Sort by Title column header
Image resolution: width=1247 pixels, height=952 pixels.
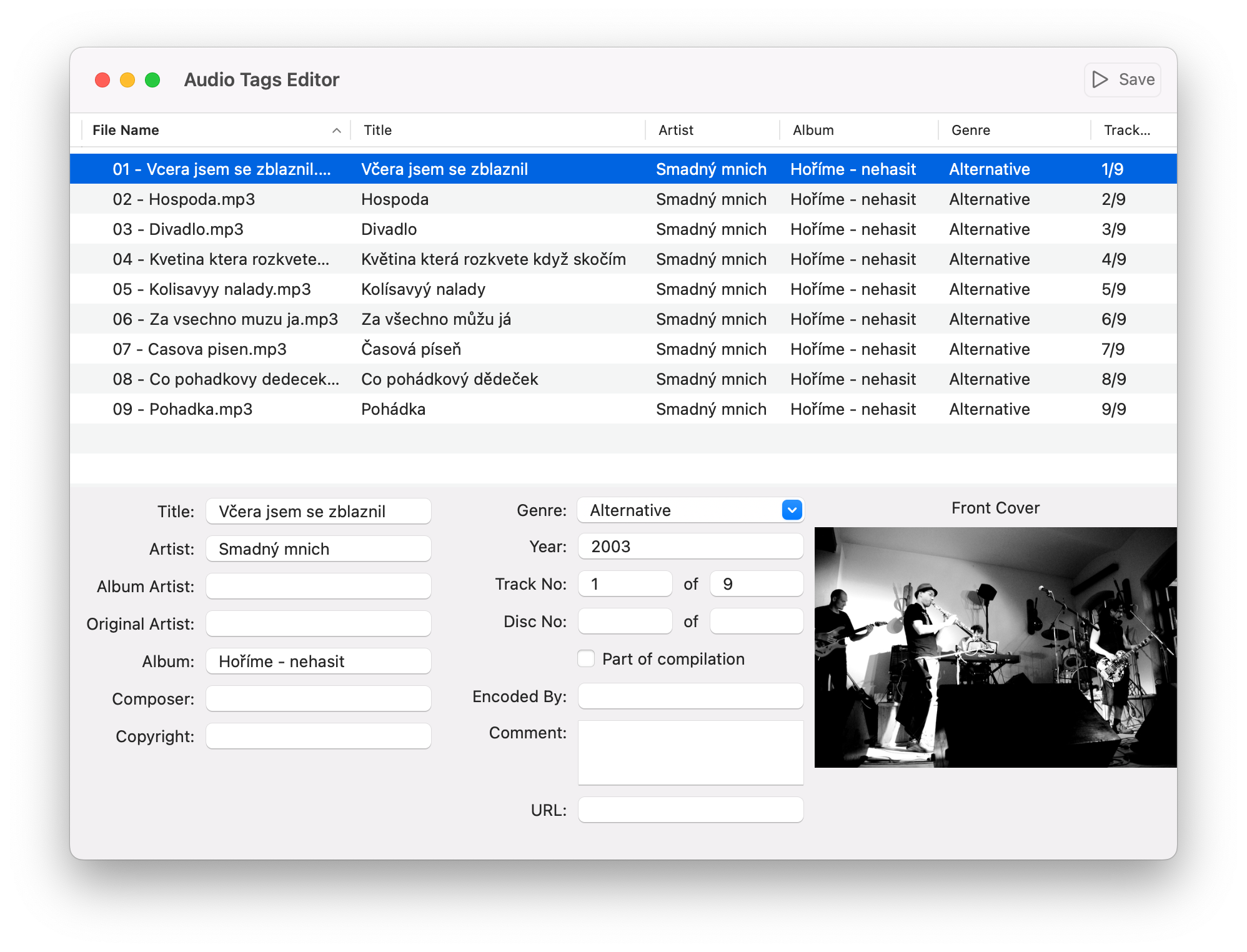[x=377, y=130]
